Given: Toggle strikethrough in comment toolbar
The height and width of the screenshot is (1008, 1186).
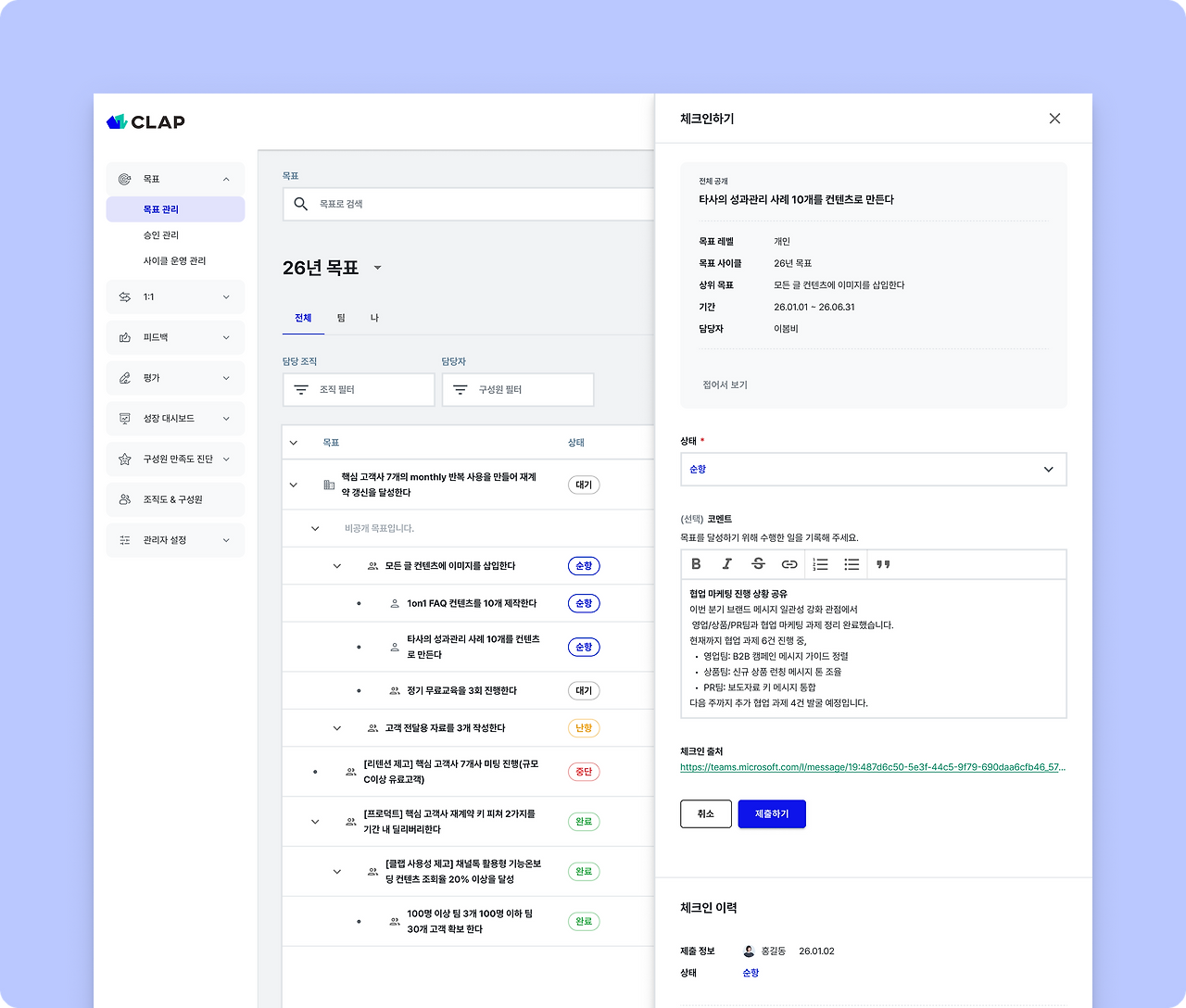Looking at the screenshot, I should (x=758, y=564).
